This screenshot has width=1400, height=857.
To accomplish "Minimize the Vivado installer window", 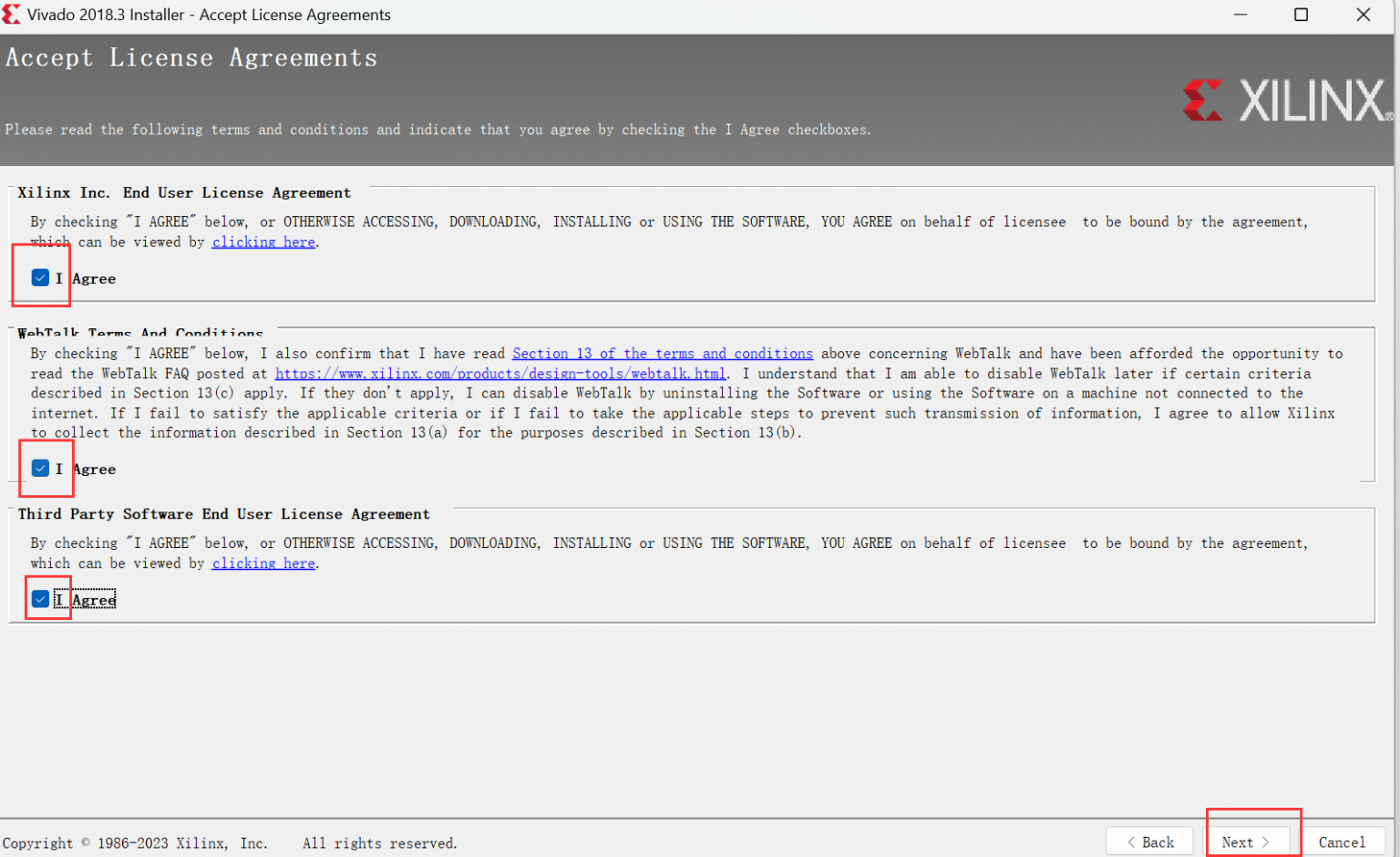I will coord(1240,15).
